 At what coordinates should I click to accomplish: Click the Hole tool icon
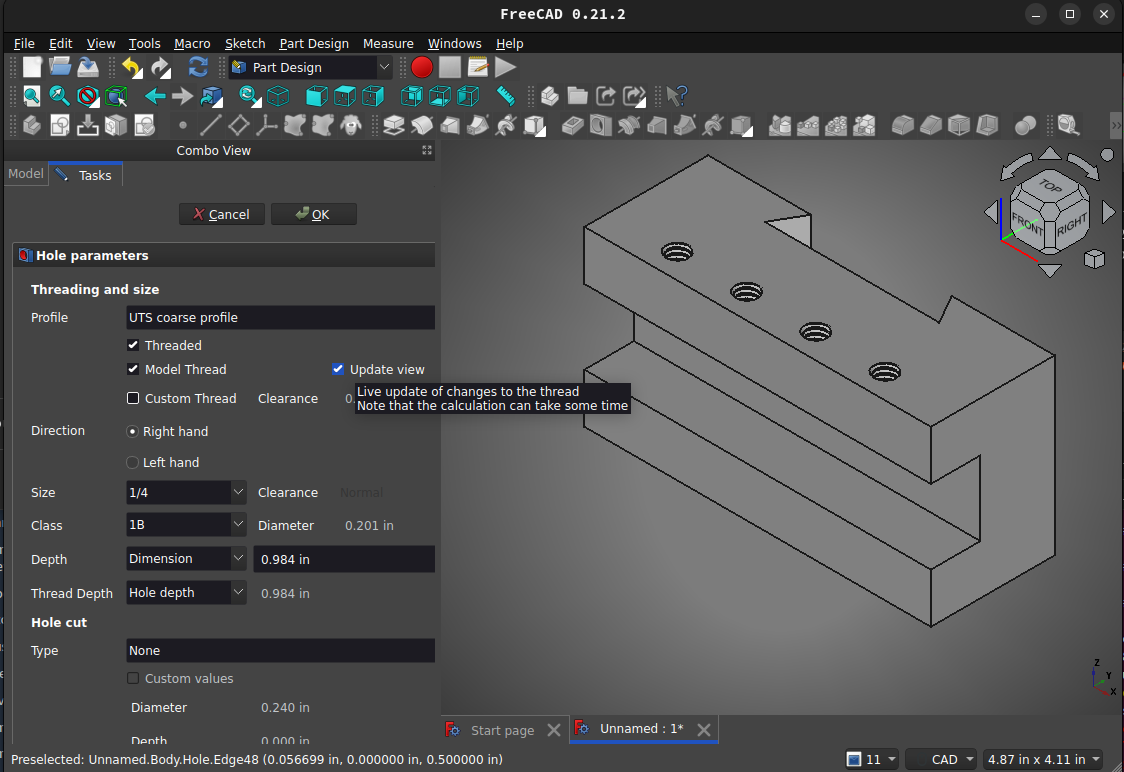pos(601,125)
